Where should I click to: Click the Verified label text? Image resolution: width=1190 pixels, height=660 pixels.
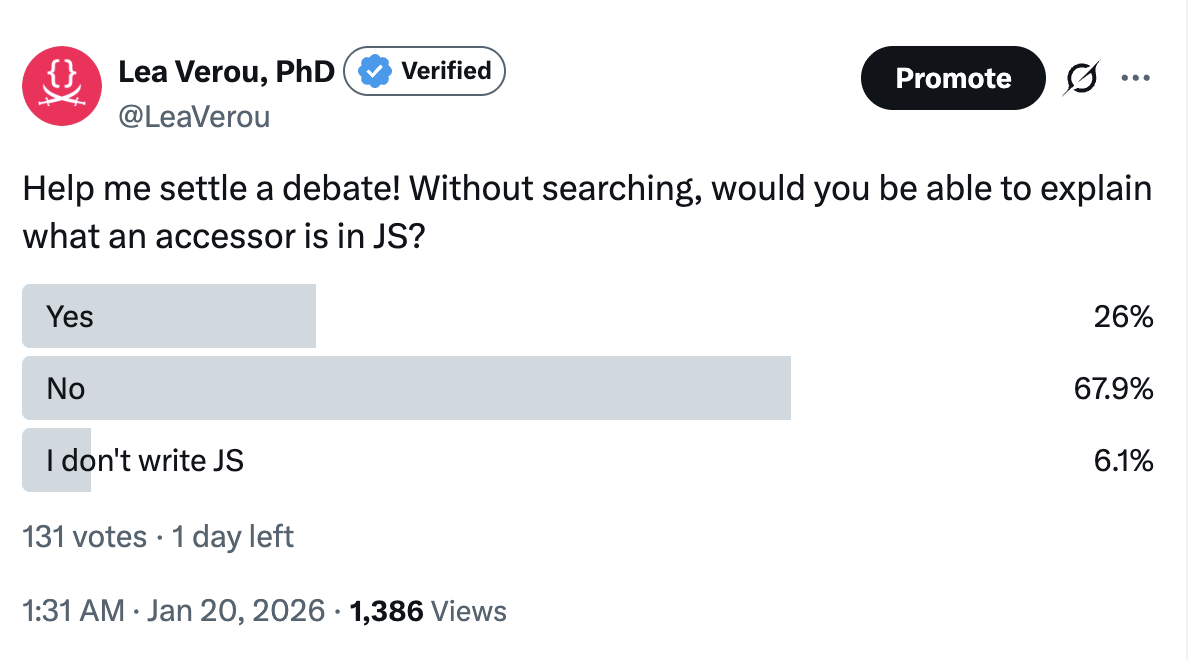tap(445, 71)
